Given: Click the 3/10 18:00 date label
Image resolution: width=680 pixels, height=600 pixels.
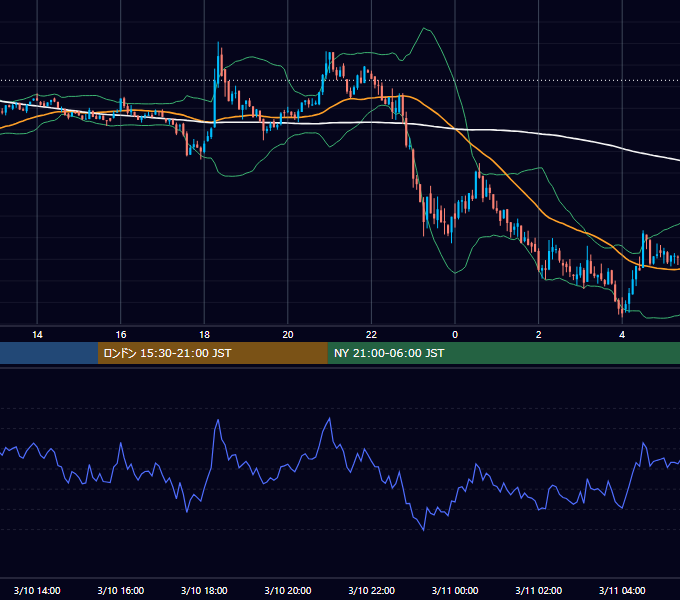Looking at the screenshot, I should (204, 590).
